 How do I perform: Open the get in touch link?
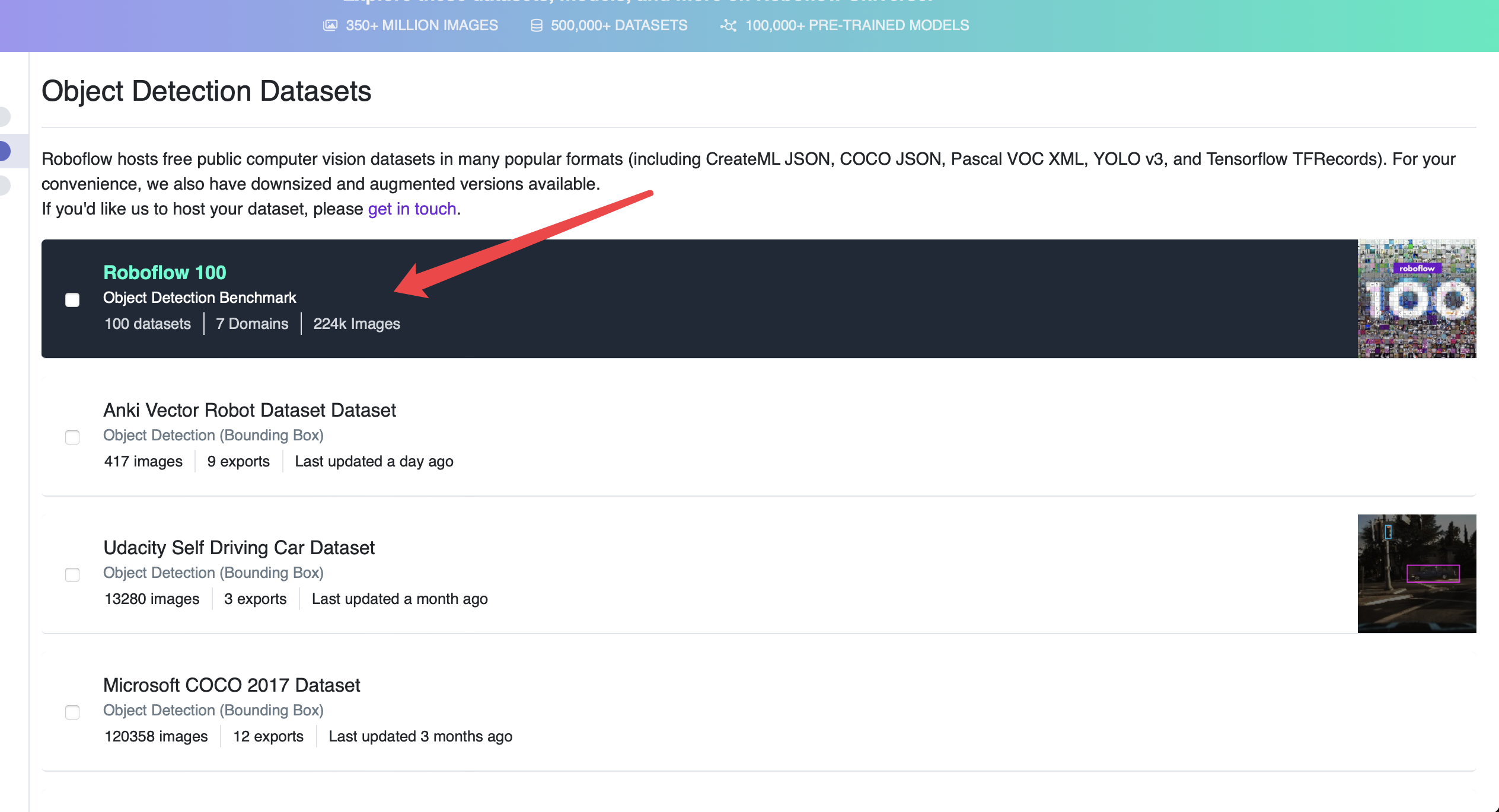(412, 209)
